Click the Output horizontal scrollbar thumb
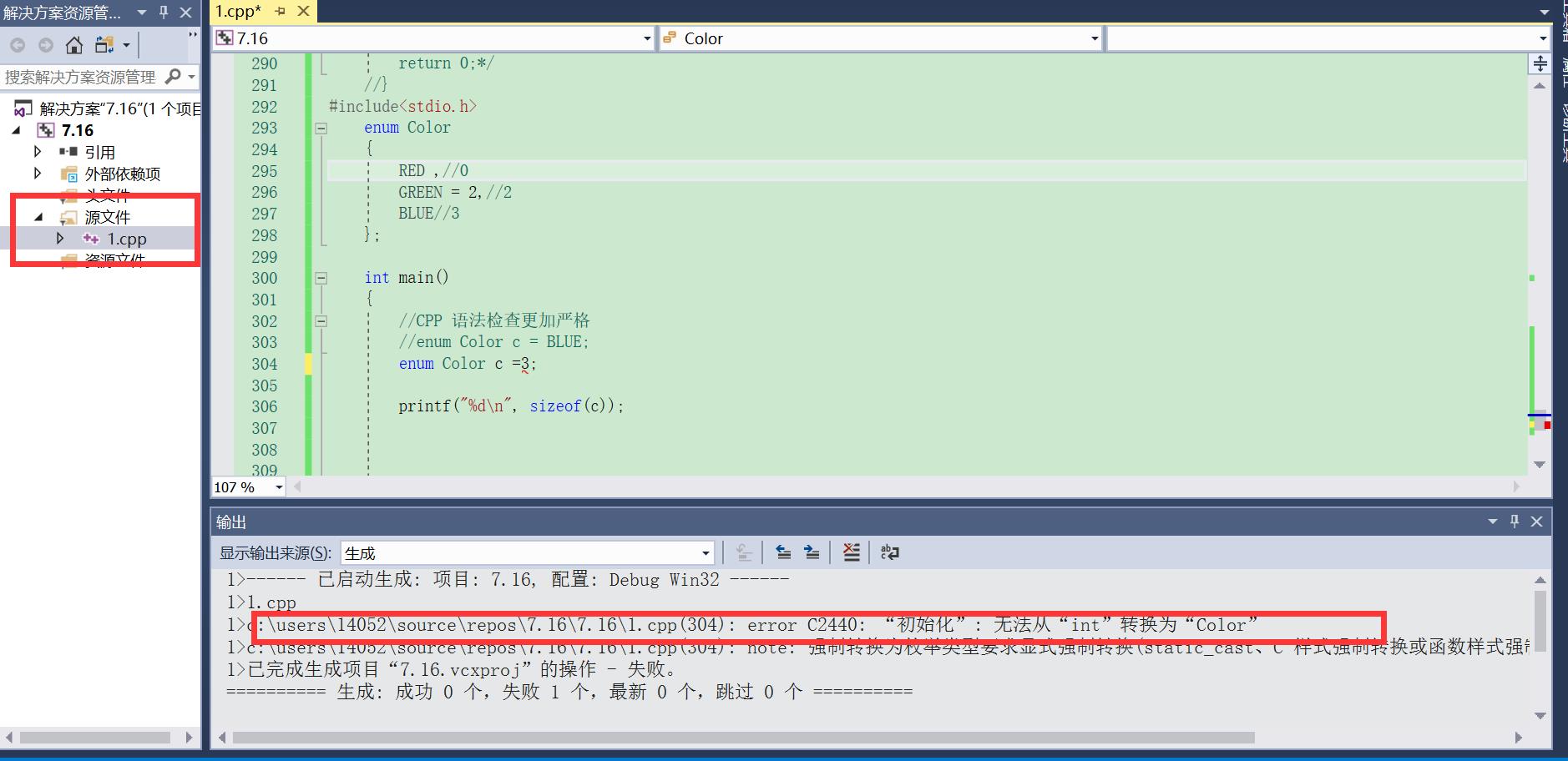Viewport: 1568px width, 761px height. pyautogui.click(x=744, y=738)
